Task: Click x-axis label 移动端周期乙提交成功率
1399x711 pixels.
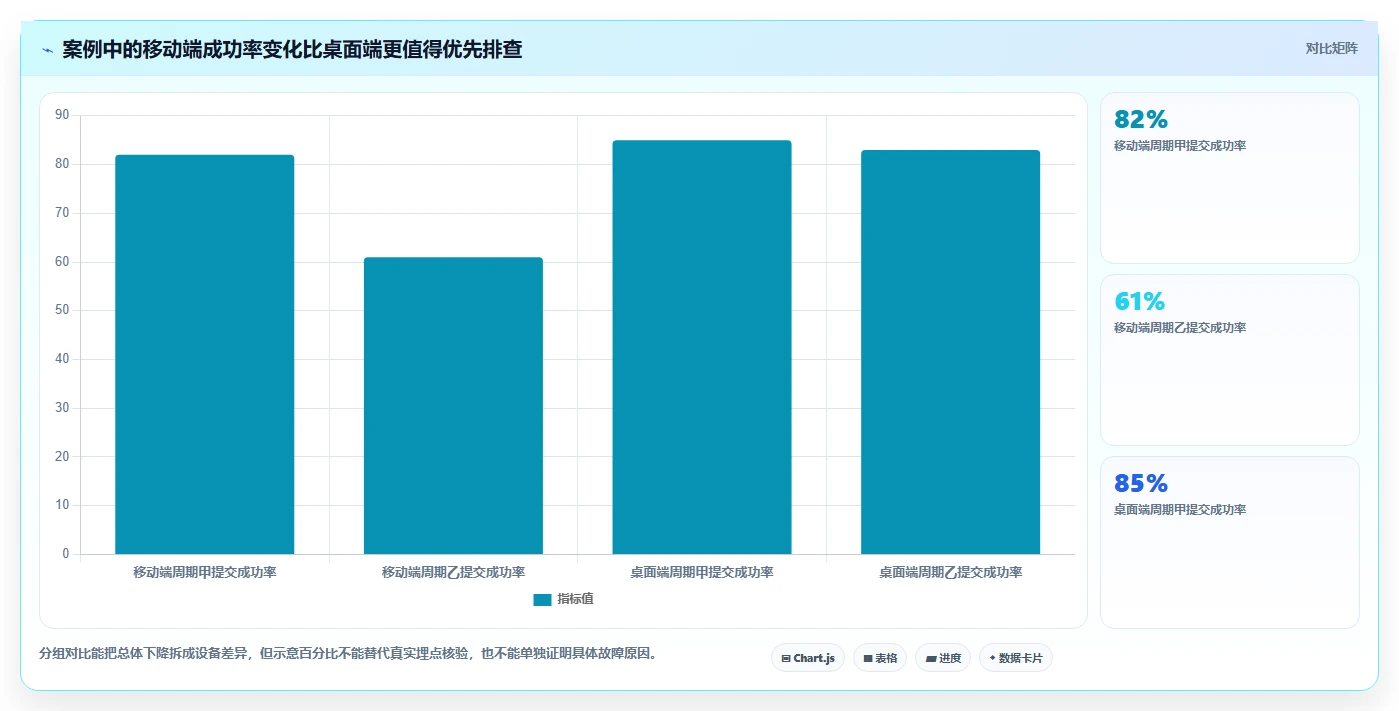Action: coord(453,573)
